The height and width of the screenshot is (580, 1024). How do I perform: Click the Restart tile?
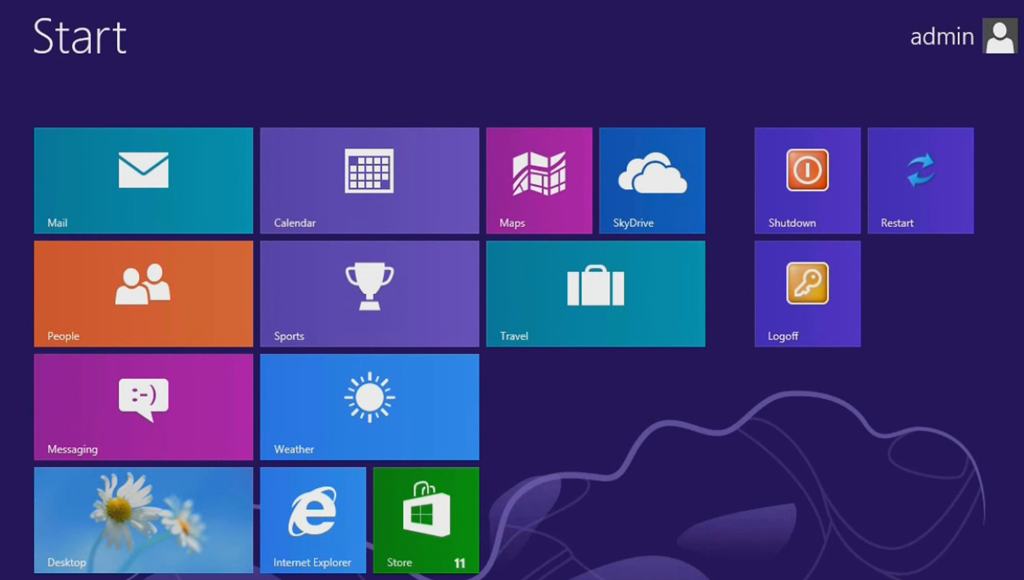click(921, 180)
